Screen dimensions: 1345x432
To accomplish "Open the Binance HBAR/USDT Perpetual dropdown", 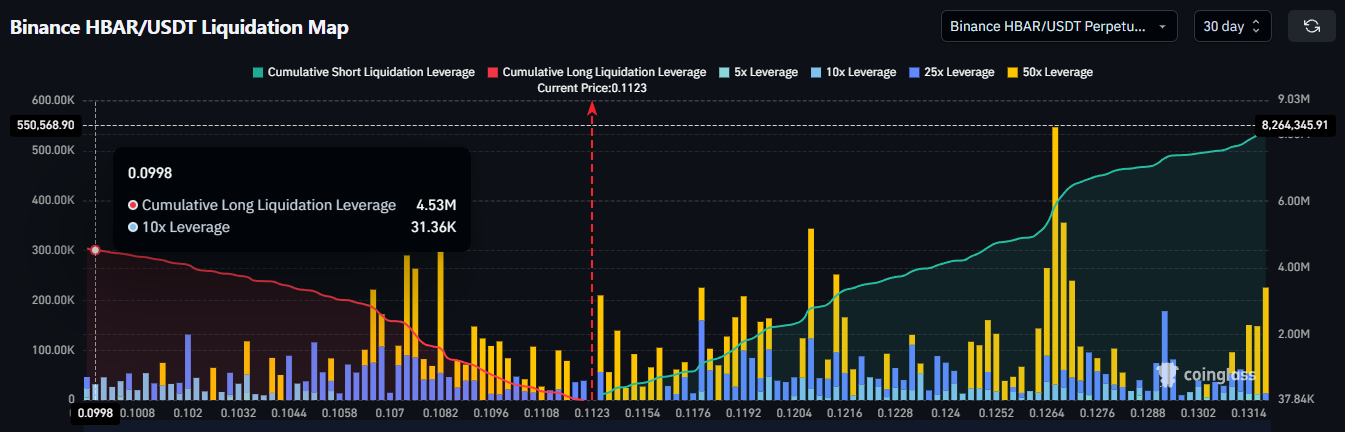I will coord(1059,26).
